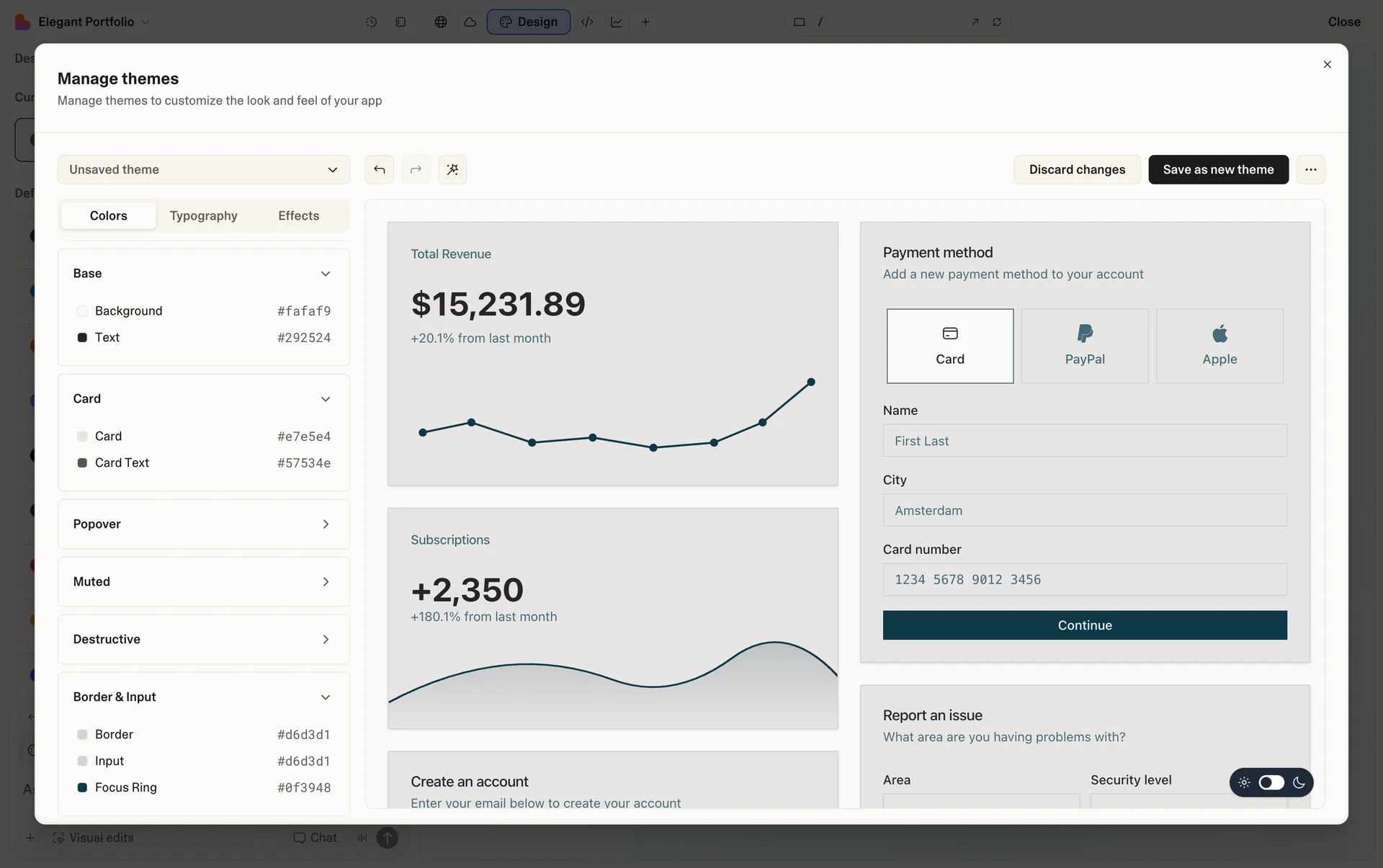Screen dimensions: 1383x868
Task: Click the City input field
Action: 1084,510
